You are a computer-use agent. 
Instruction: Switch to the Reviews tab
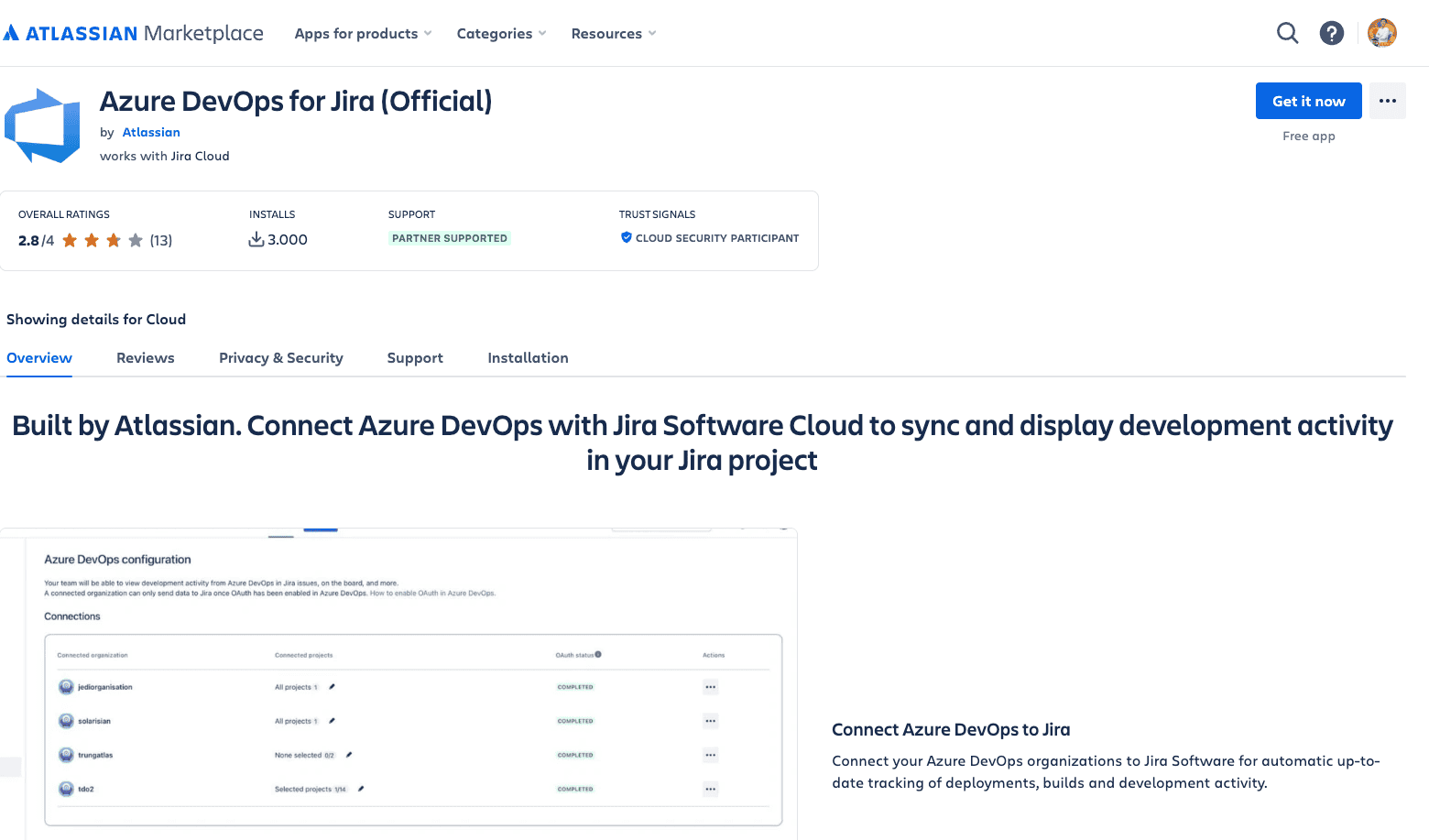click(x=146, y=358)
